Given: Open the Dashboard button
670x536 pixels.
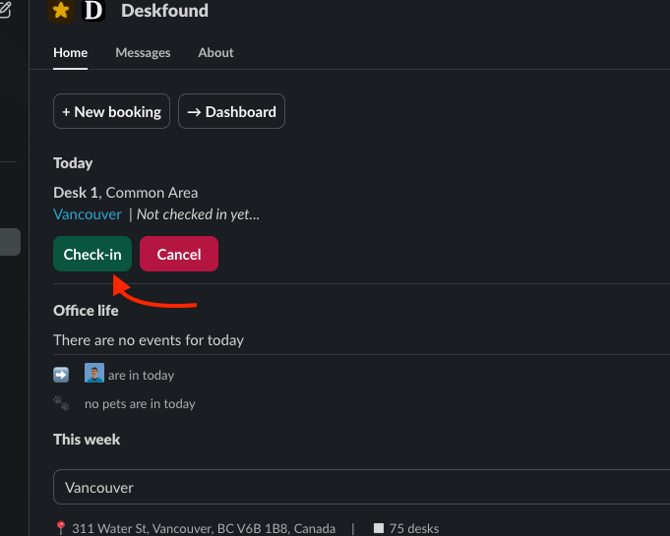Looking at the screenshot, I should pos(232,111).
